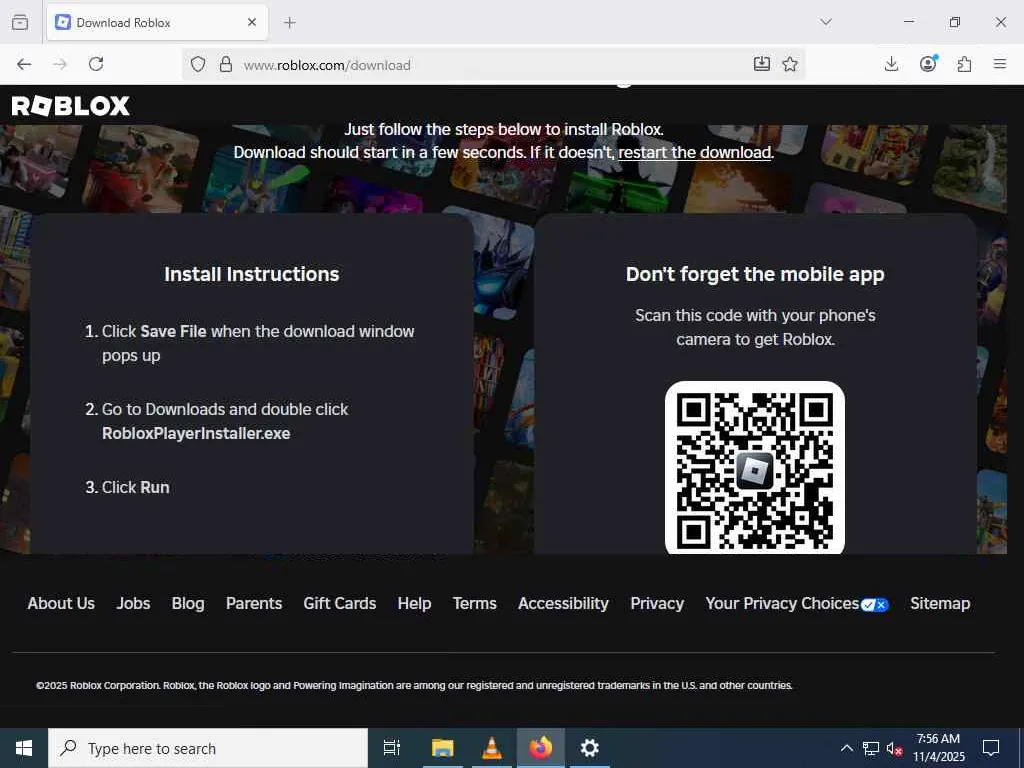
Task: Open the Privacy footer link
Action: (x=657, y=603)
